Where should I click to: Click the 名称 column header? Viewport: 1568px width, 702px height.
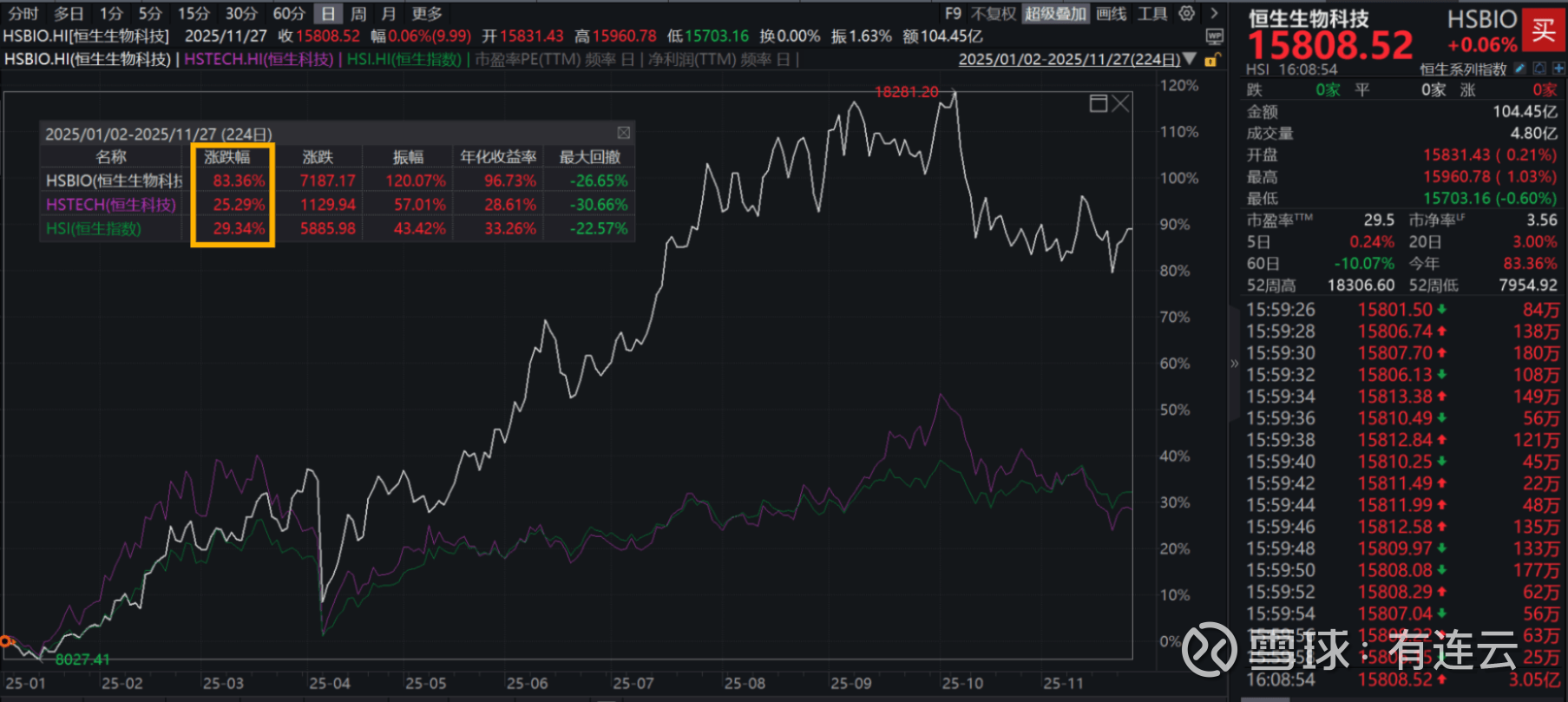tap(111, 157)
